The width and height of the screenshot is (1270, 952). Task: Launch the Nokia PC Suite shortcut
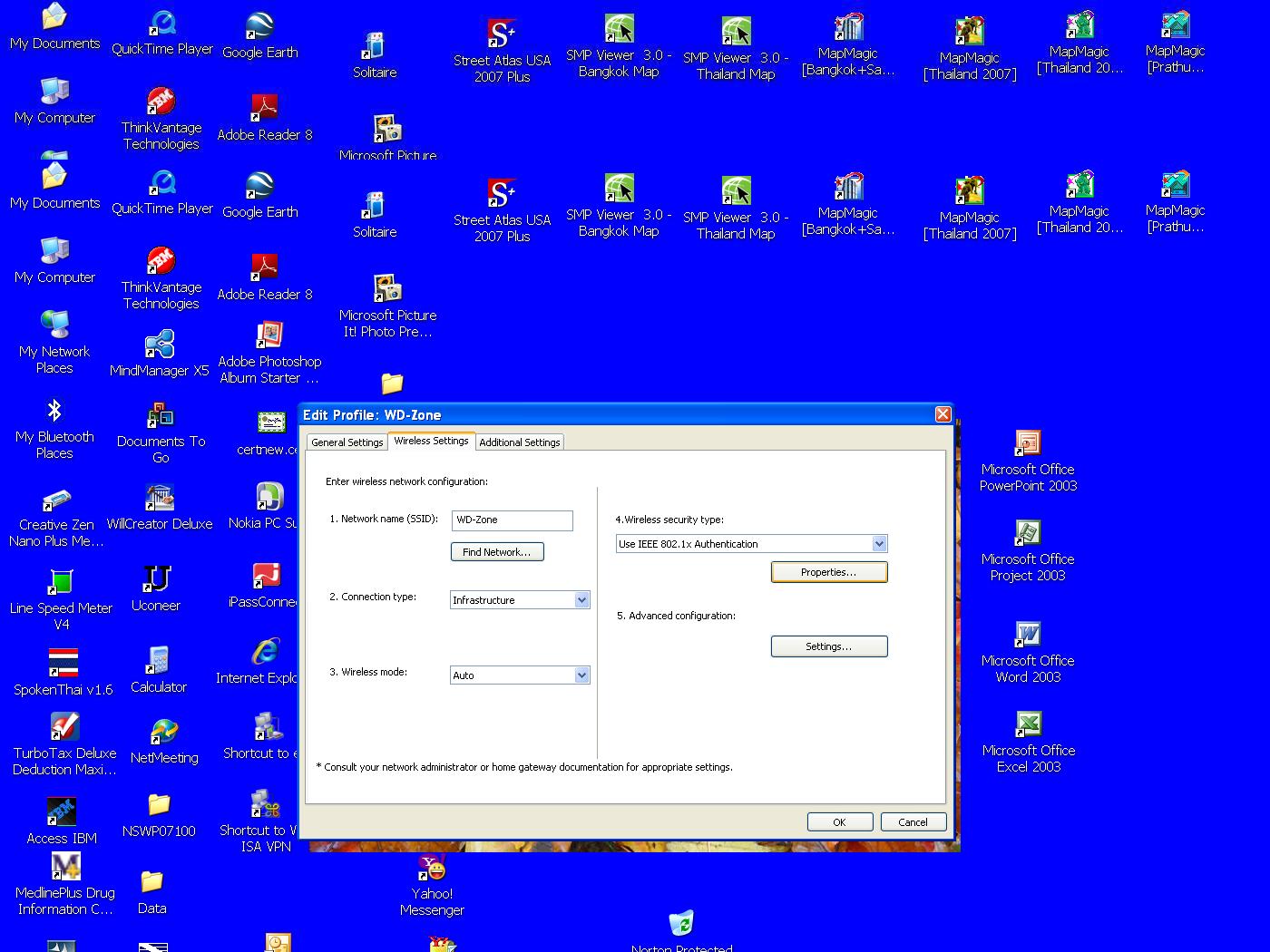(x=265, y=506)
